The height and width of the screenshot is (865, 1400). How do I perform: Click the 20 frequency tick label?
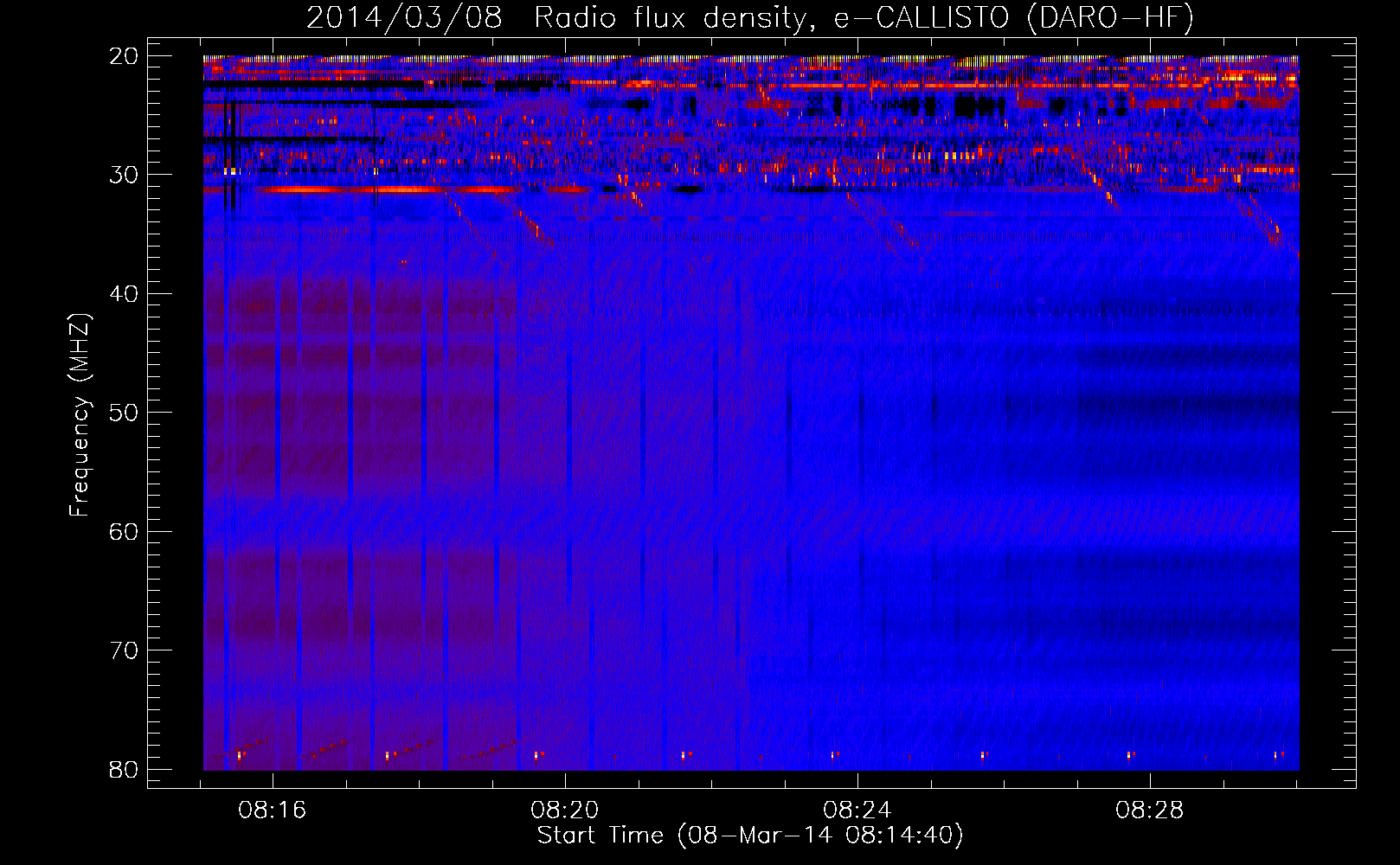pyautogui.click(x=123, y=56)
